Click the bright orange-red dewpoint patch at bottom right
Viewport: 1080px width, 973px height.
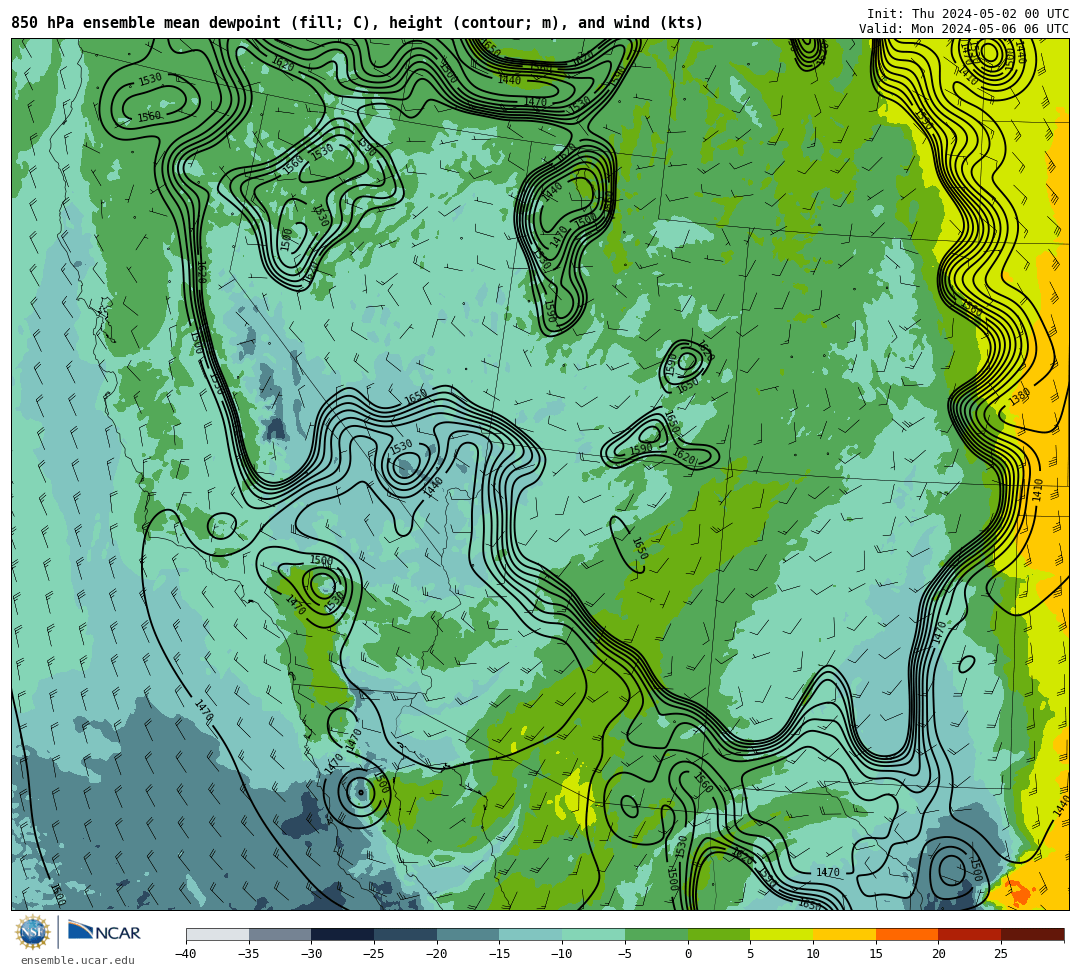(x=1020, y=892)
